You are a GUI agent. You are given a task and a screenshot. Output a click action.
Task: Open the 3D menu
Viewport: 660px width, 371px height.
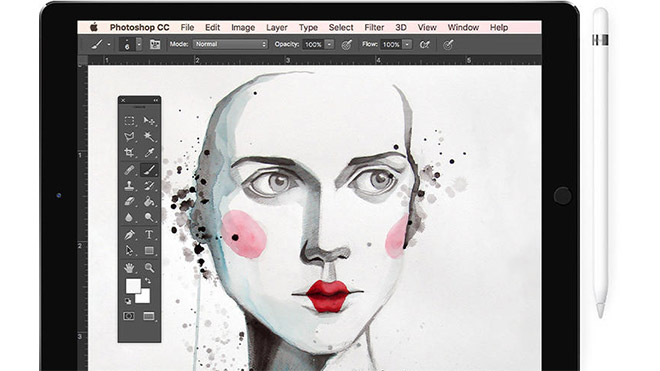coord(401,27)
